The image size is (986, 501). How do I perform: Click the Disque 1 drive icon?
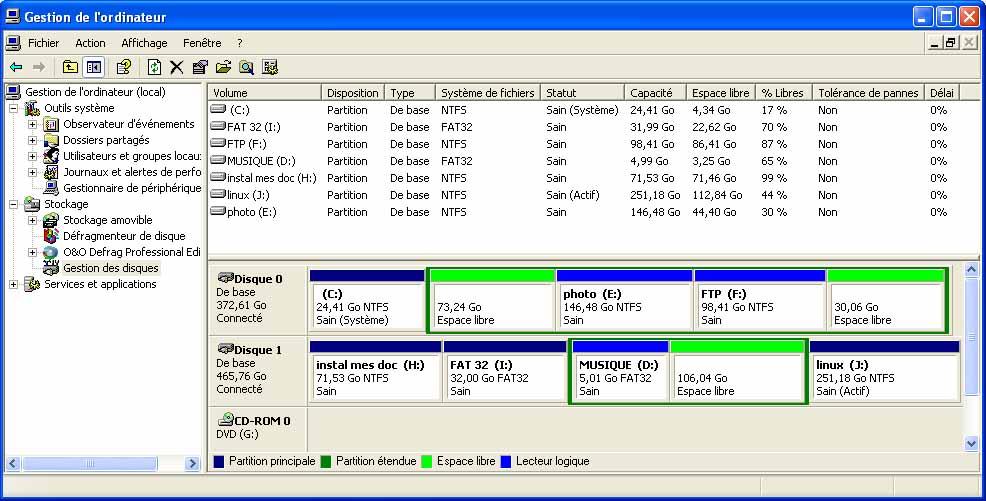pyautogui.click(x=225, y=349)
